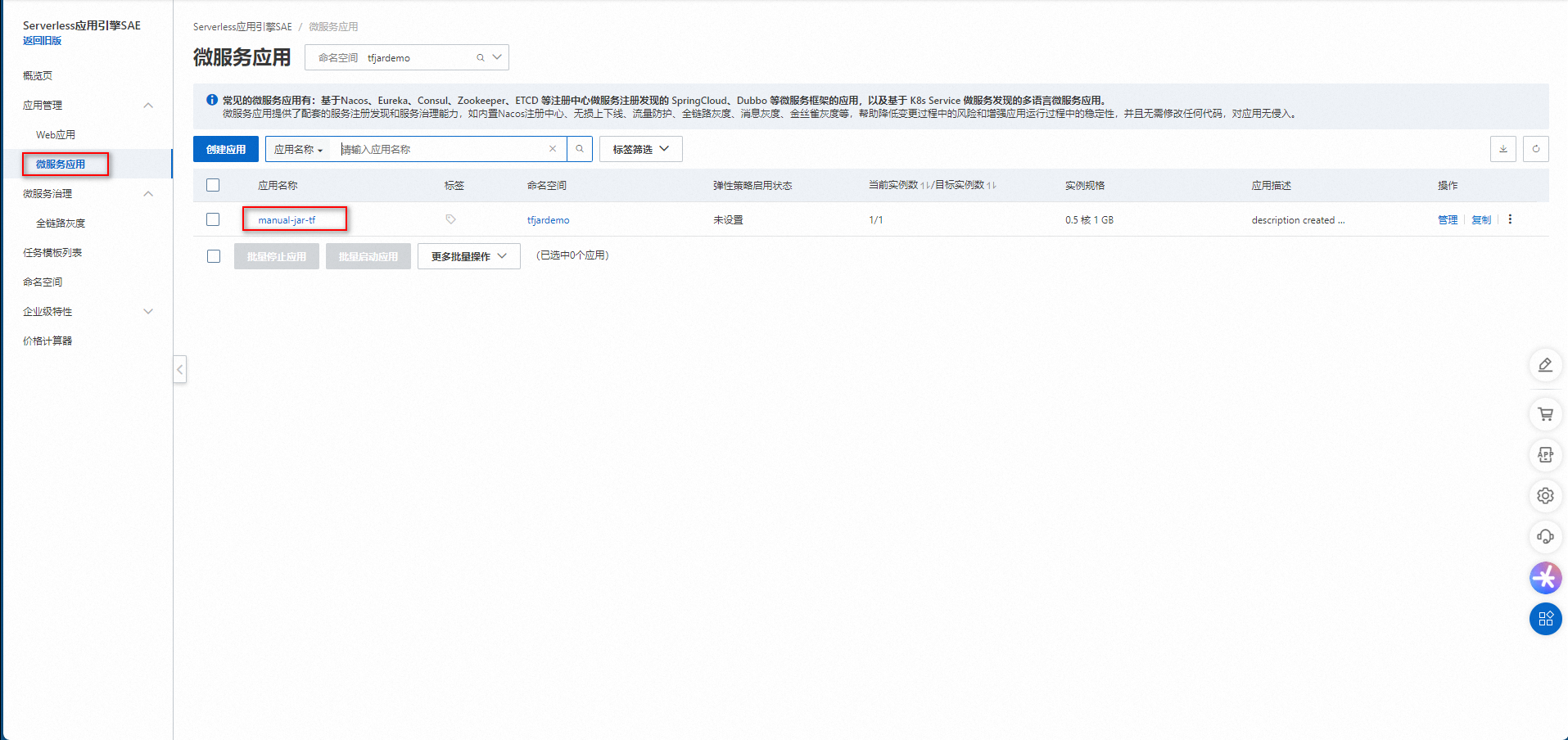Image resolution: width=1568 pixels, height=740 pixels.
Task: Focus the 请输入应用名称 search field
Action: (x=442, y=149)
